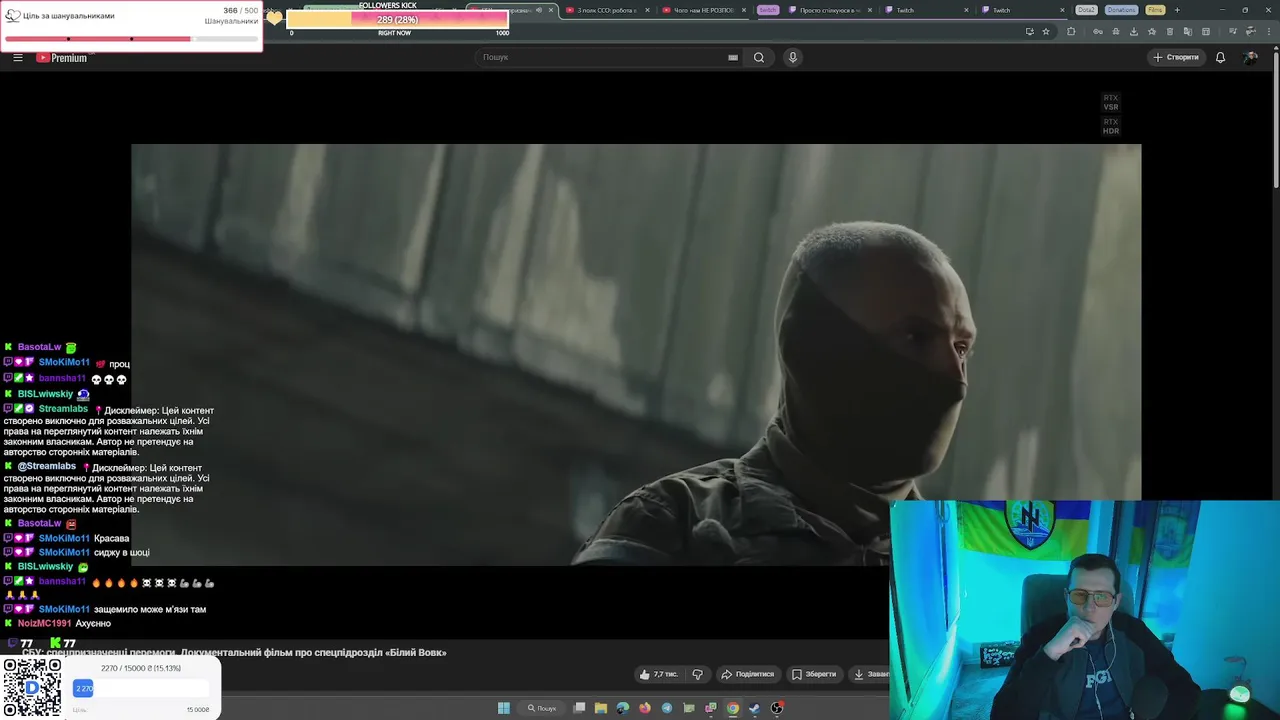The width and height of the screenshot is (1280, 720).
Task: Open the on-screen keyboard icon in search box
Action: 733,57
